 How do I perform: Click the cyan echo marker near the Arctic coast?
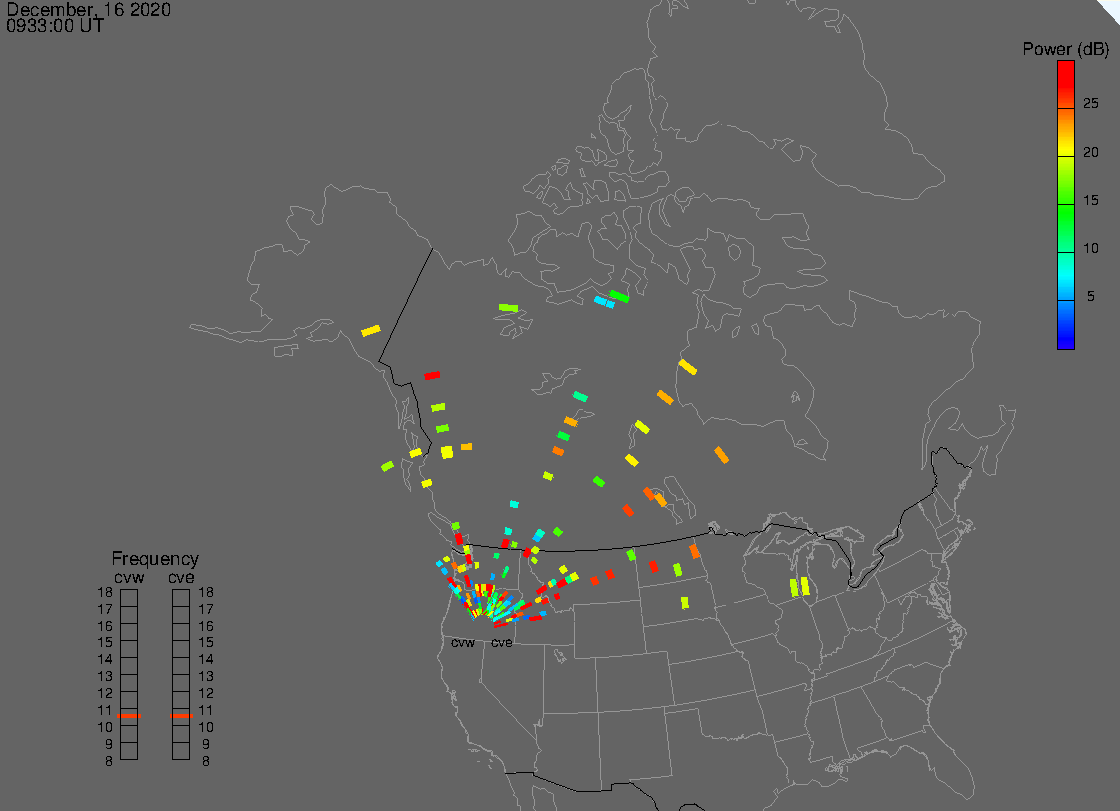tap(604, 302)
